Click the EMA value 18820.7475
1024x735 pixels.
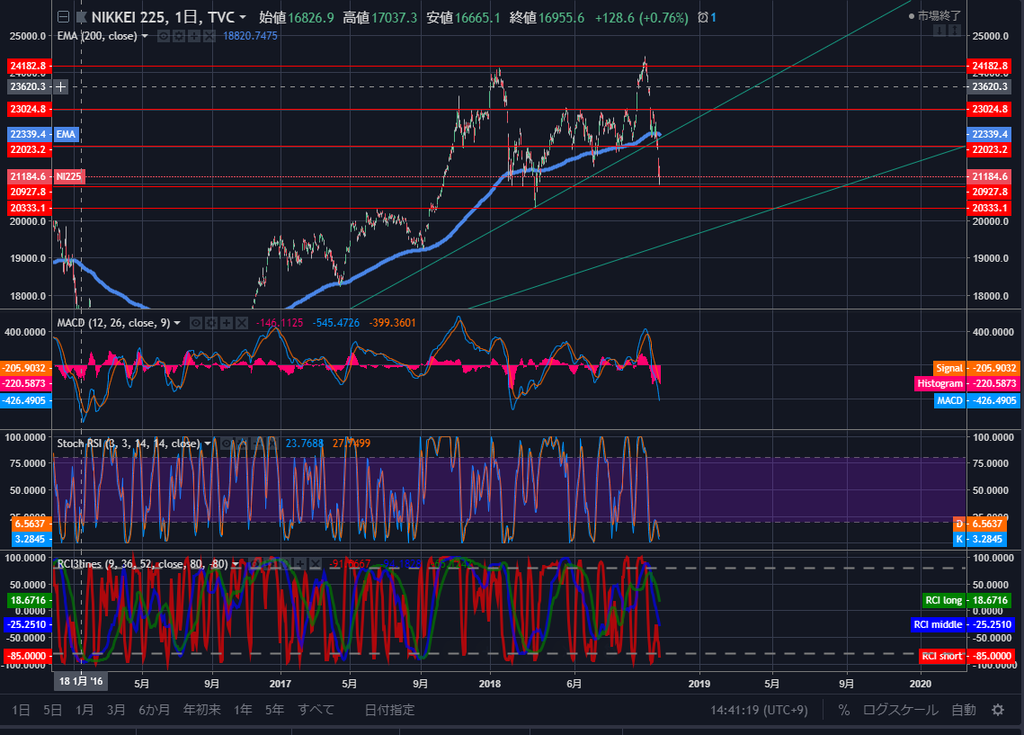click(250, 36)
